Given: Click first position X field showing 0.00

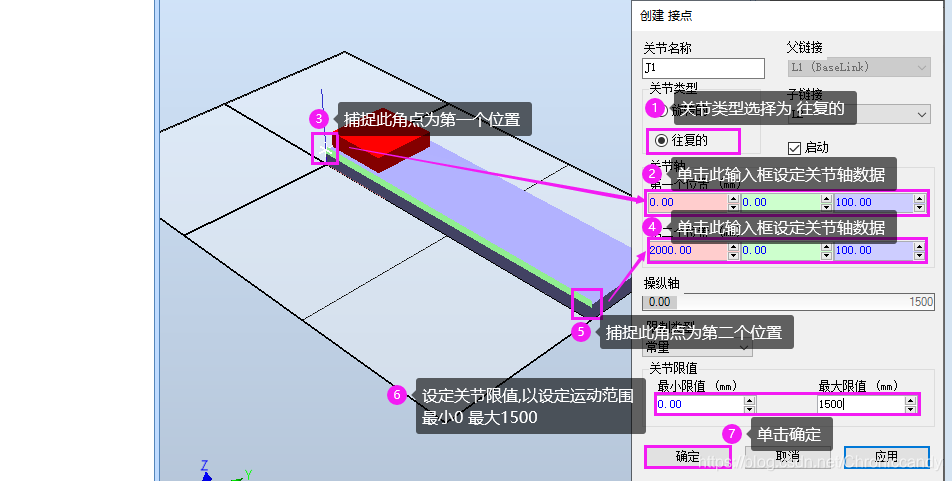Looking at the screenshot, I should 687,202.
